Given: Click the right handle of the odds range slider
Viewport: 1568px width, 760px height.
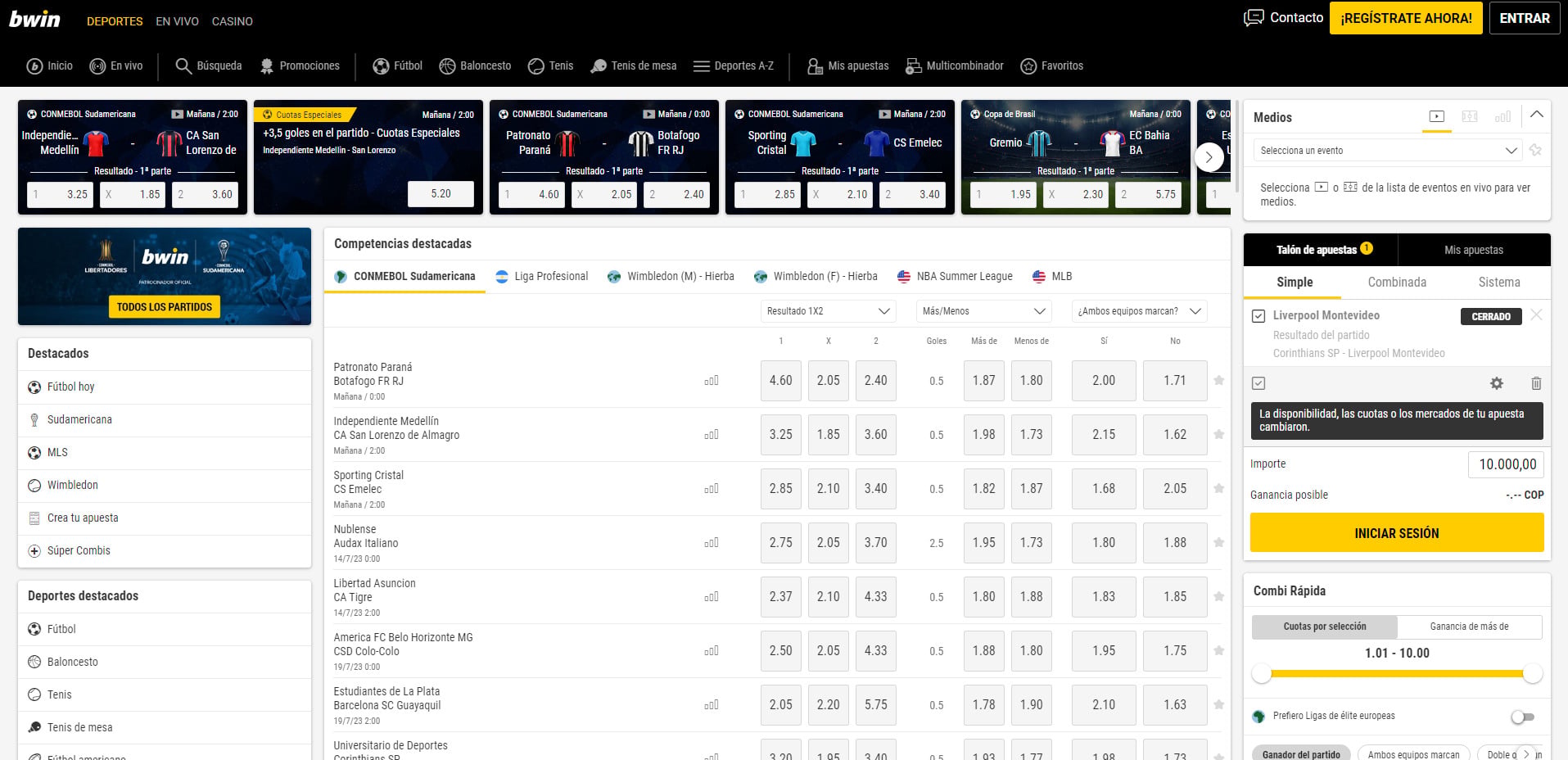Looking at the screenshot, I should click(x=1533, y=674).
